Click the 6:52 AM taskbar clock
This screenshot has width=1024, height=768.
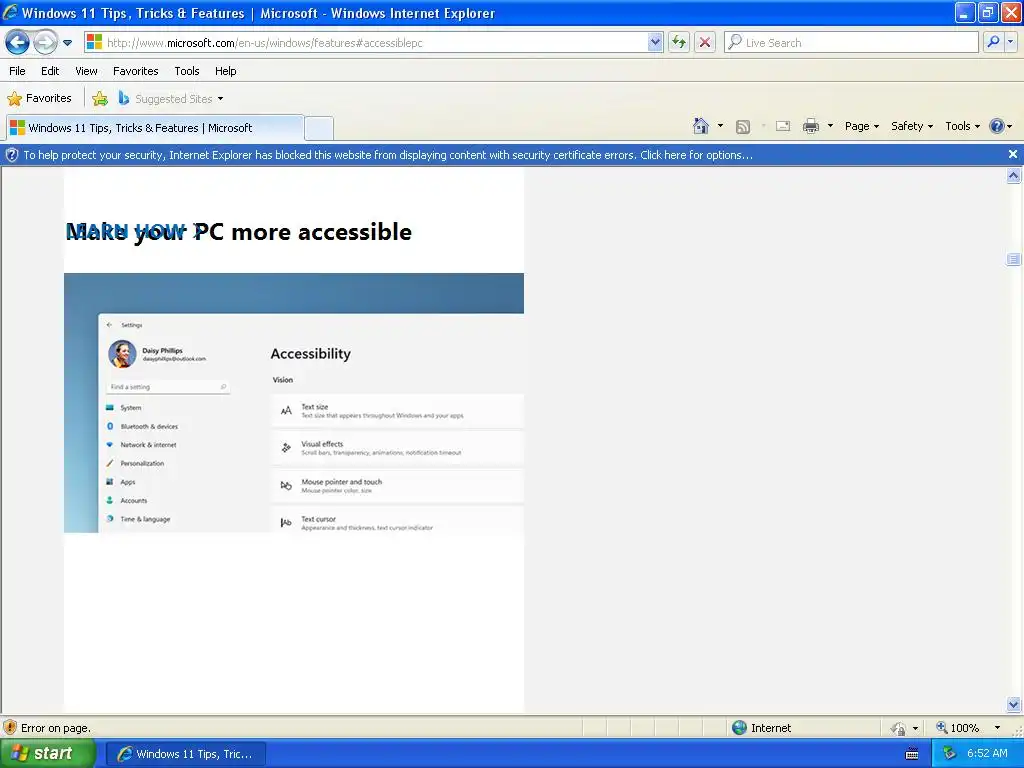(x=987, y=754)
